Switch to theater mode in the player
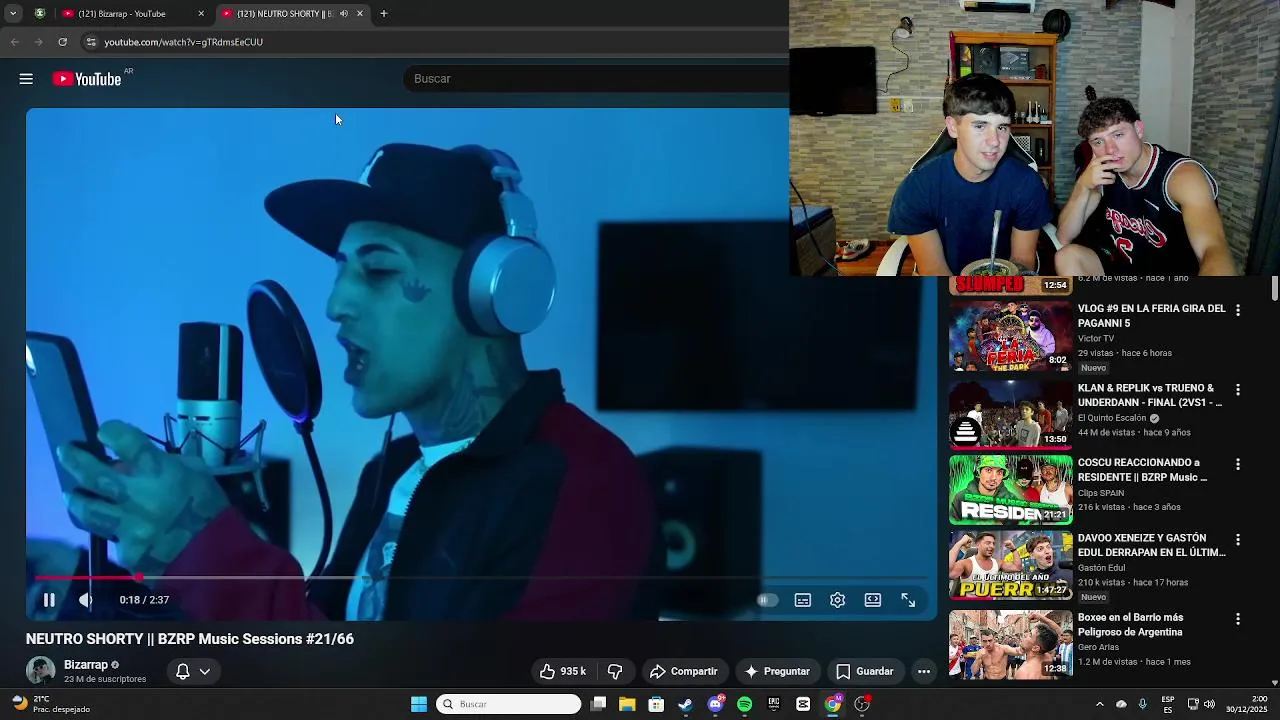 pyautogui.click(x=873, y=600)
